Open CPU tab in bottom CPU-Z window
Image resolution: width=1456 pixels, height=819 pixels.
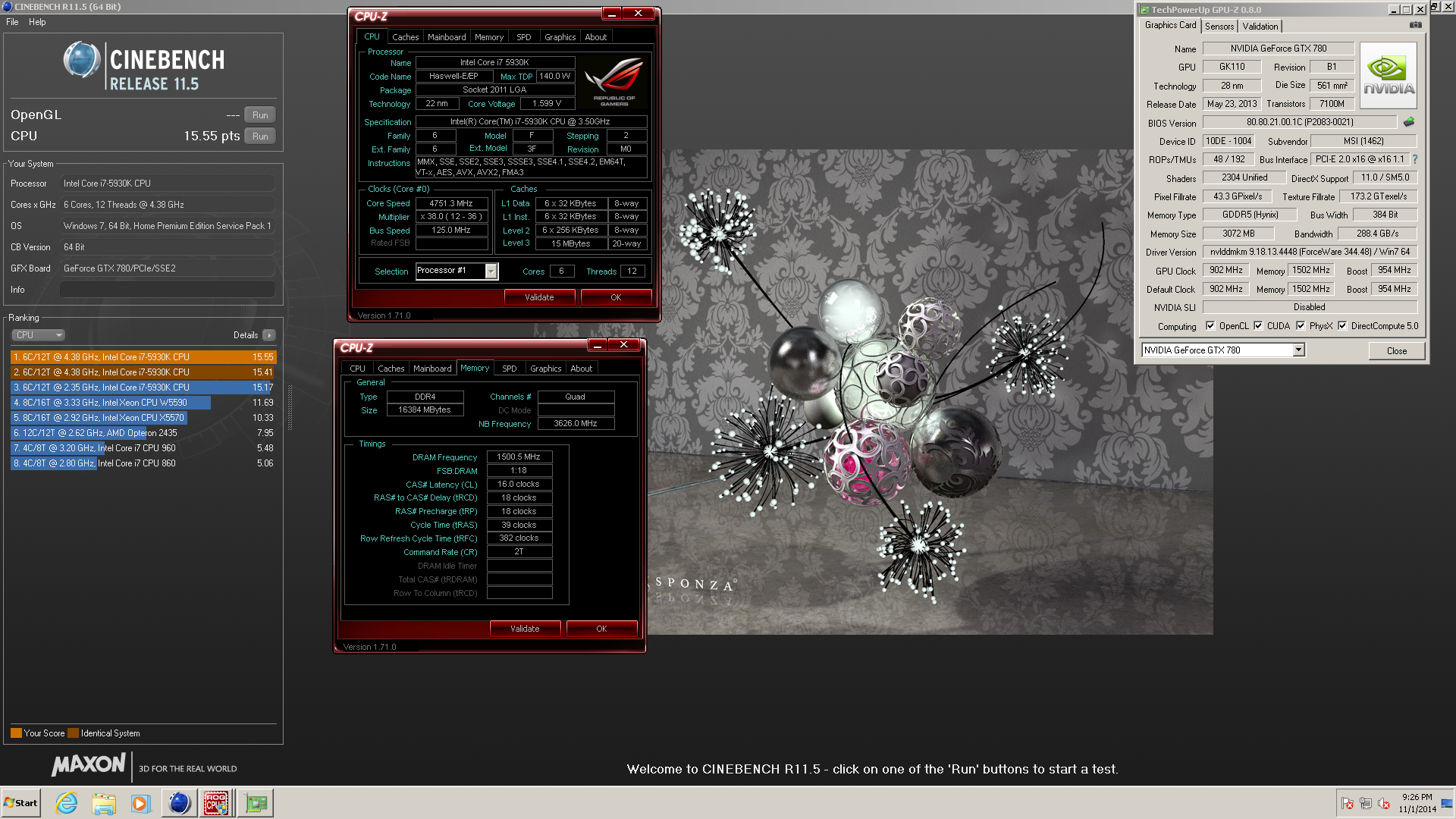coord(357,369)
